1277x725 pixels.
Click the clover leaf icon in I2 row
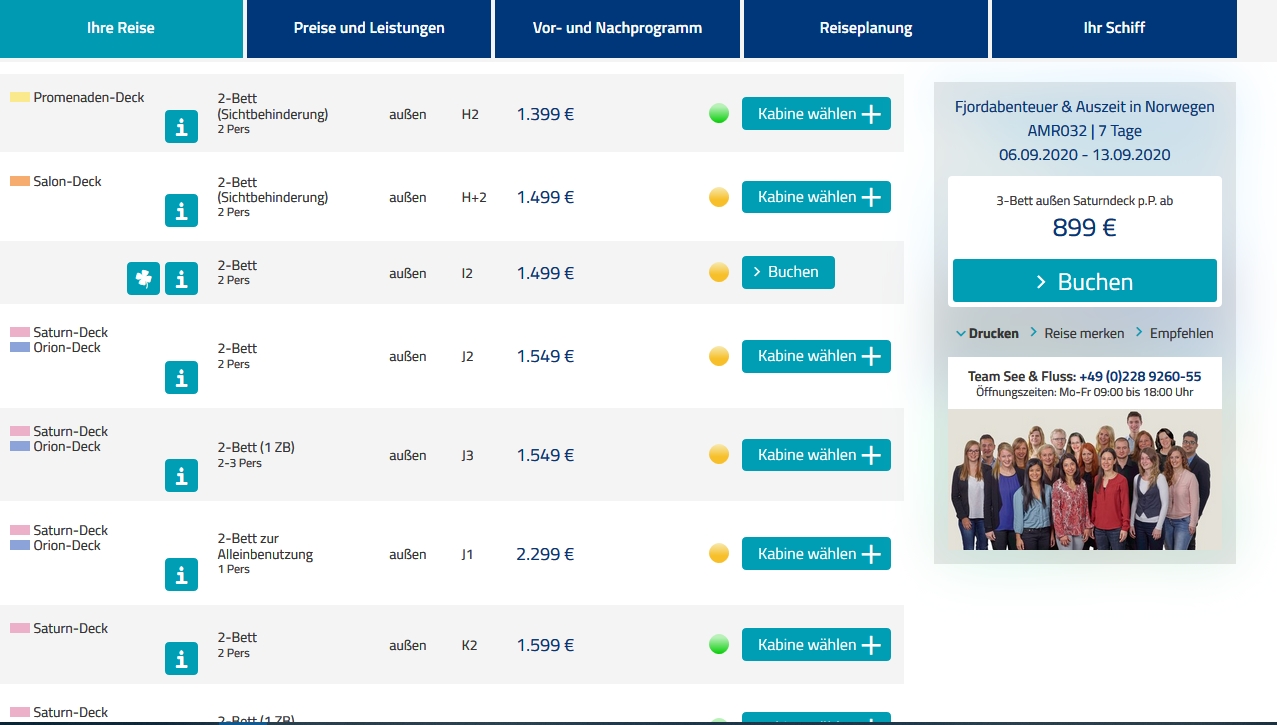(x=143, y=278)
